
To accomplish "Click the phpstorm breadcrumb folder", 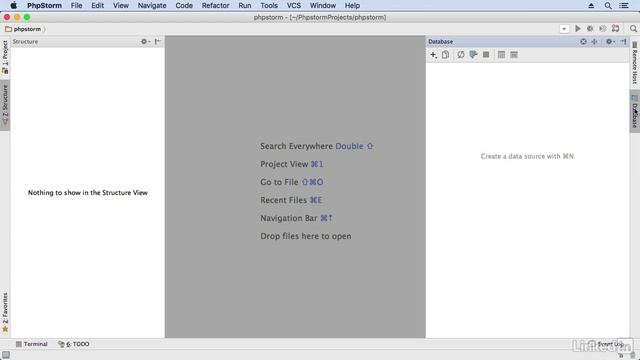I will click(23, 29).
